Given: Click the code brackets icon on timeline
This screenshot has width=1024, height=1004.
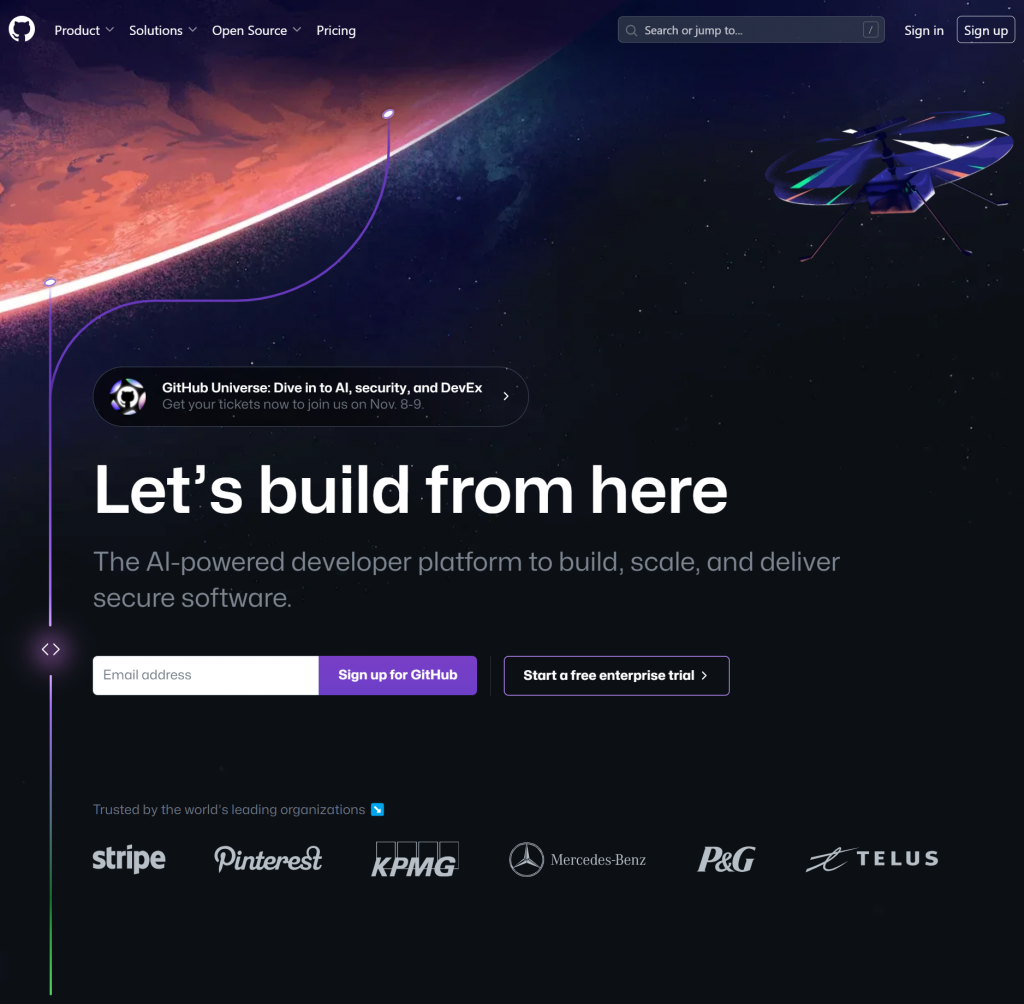Looking at the screenshot, I should (x=50, y=649).
